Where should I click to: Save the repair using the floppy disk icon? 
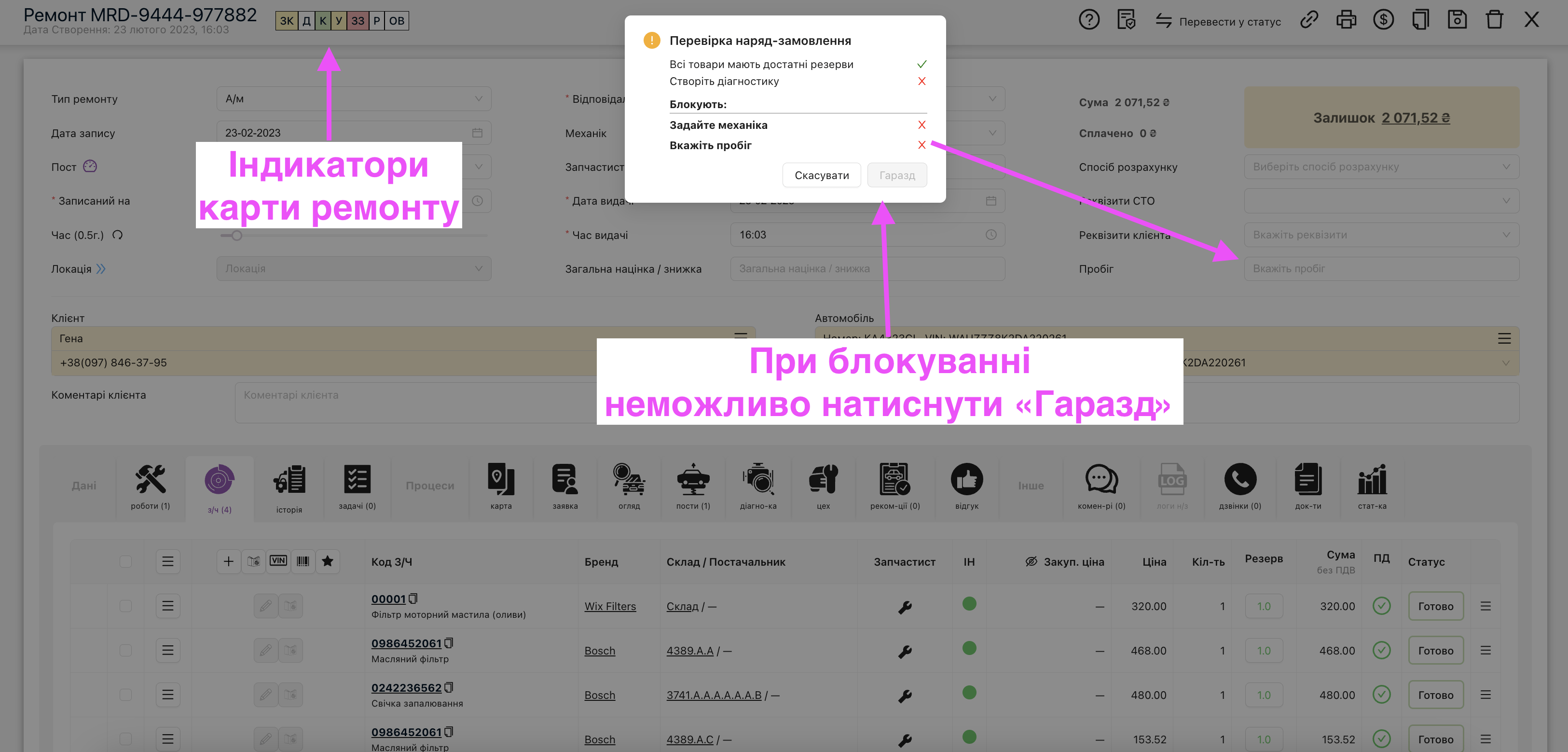point(1458,19)
